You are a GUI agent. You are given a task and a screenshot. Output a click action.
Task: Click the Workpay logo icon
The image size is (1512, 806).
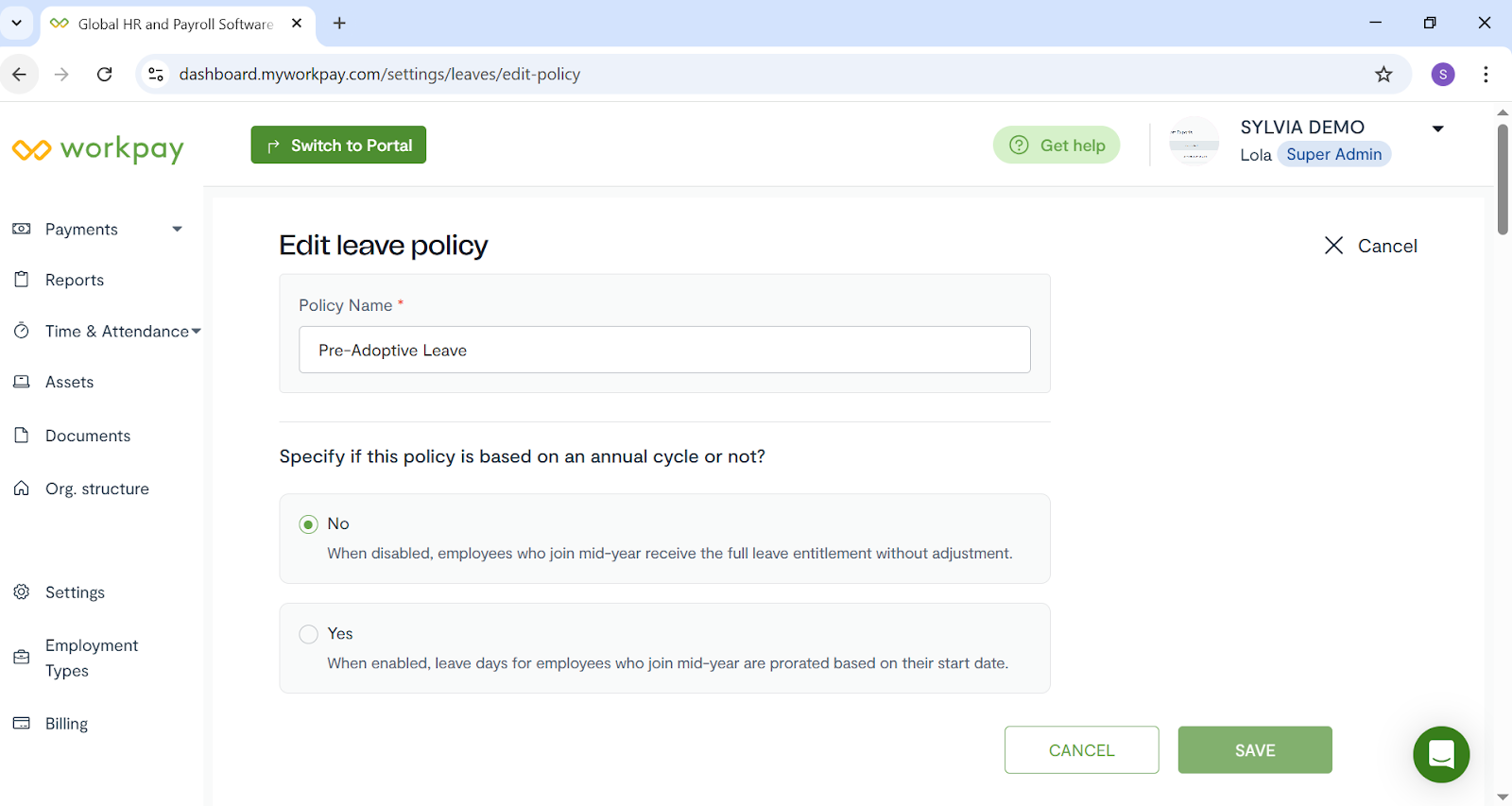[32, 150]
